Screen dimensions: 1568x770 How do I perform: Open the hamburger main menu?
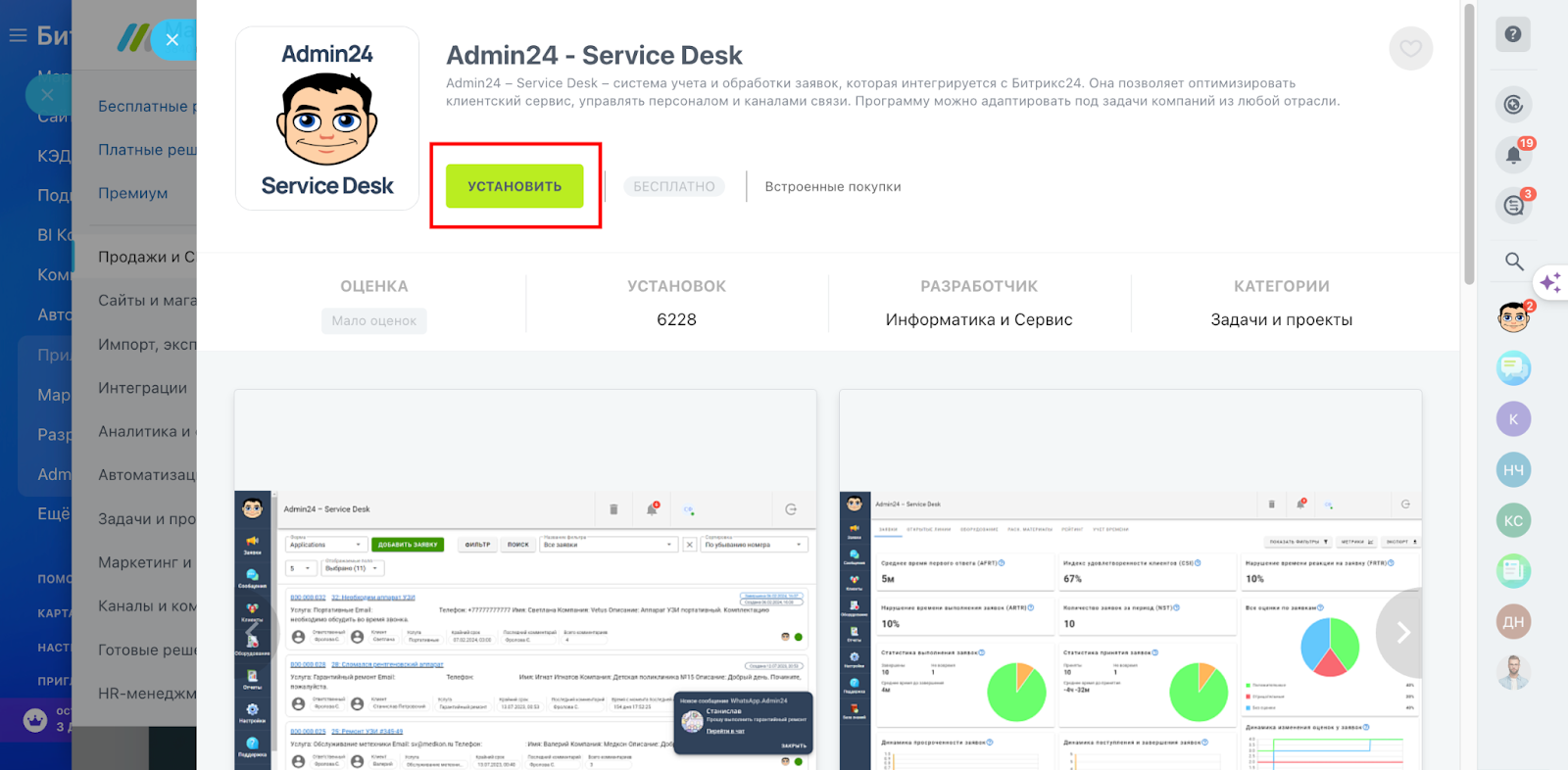coord(18,36)
